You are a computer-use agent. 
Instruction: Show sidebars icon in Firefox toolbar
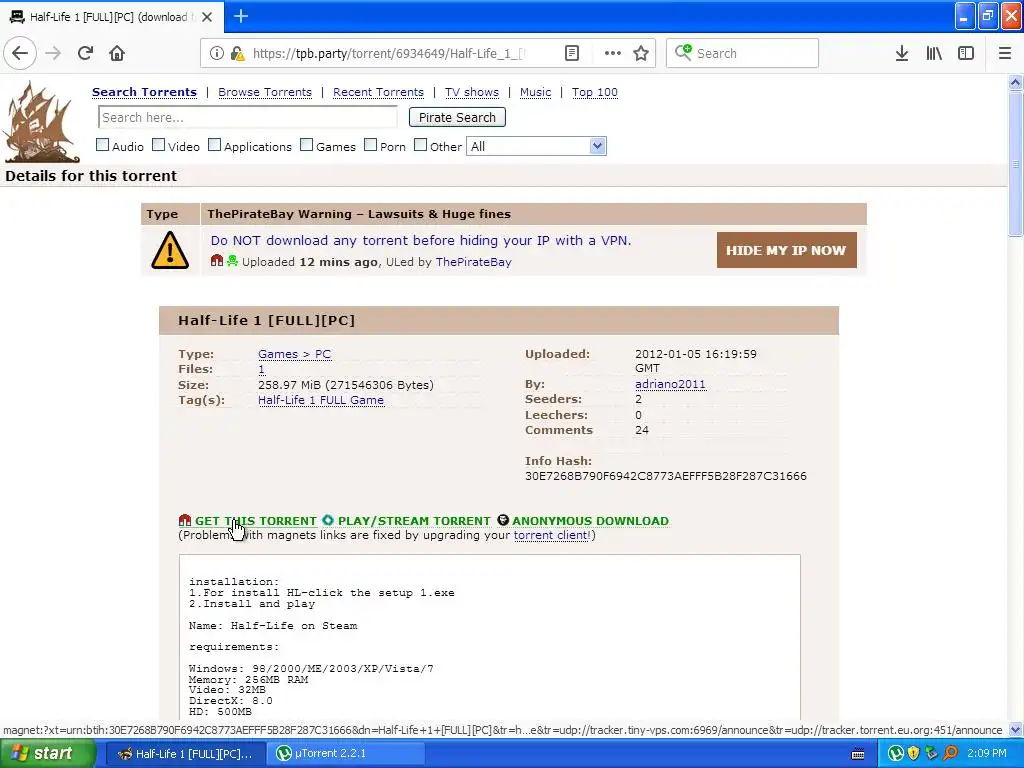[x=966, y=53]
